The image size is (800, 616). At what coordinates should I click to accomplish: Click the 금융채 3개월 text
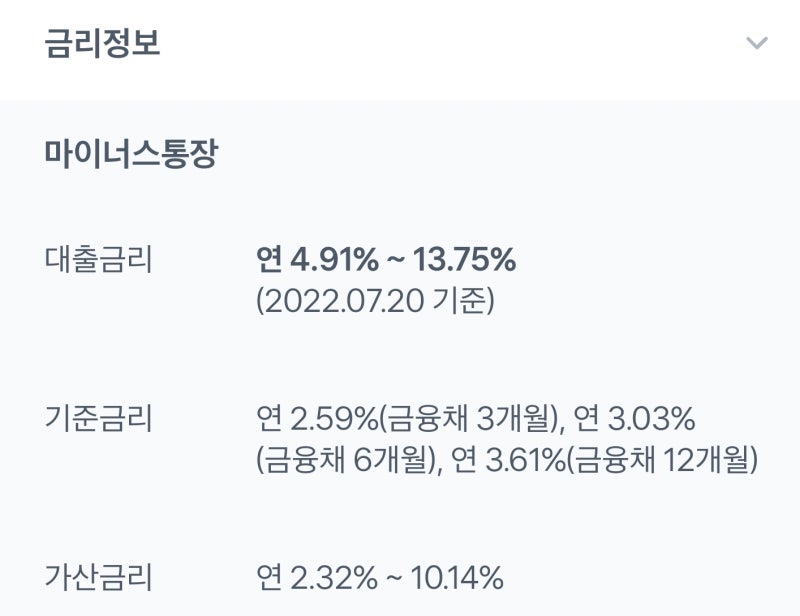[468, 418]
